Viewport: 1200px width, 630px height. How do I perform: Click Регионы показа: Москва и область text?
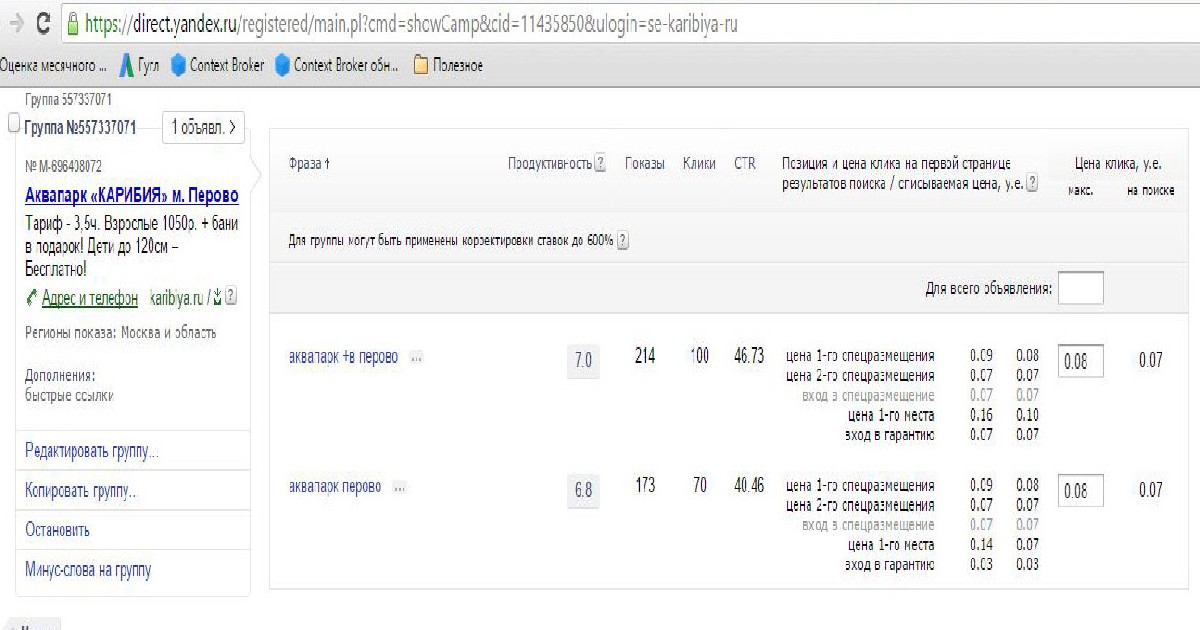(x=120, y=333)
